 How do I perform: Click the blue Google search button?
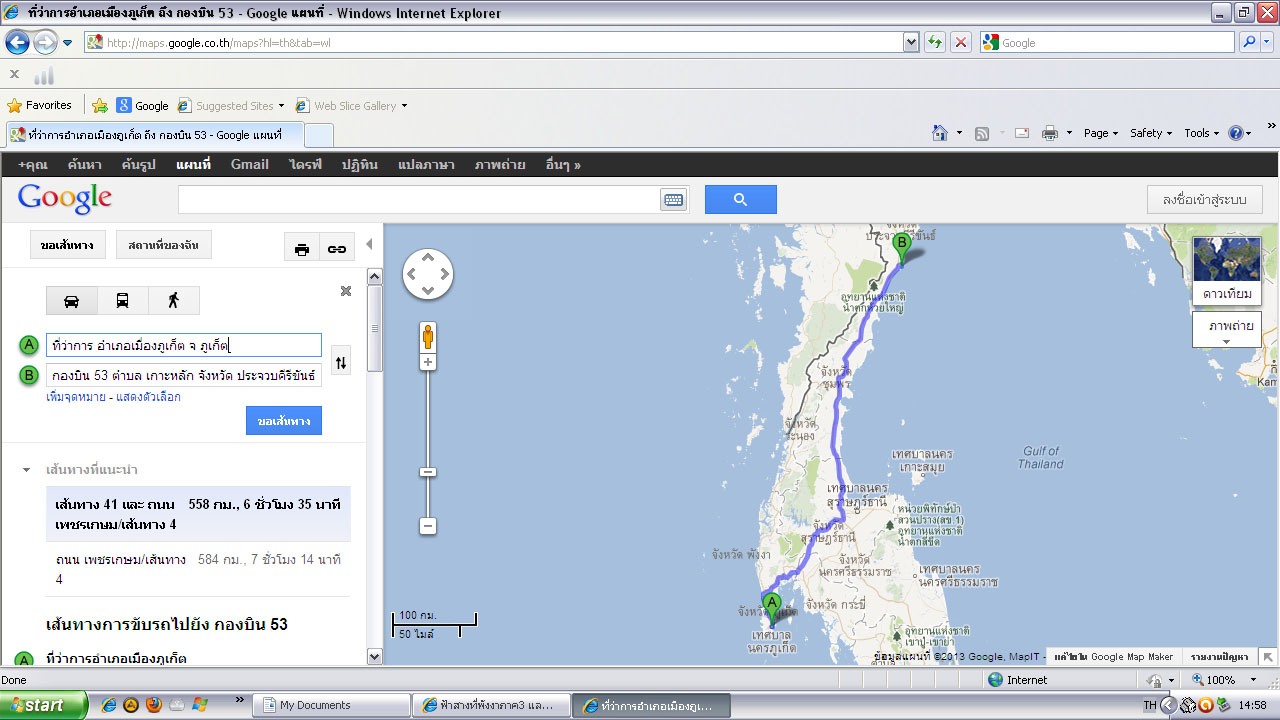740,200
